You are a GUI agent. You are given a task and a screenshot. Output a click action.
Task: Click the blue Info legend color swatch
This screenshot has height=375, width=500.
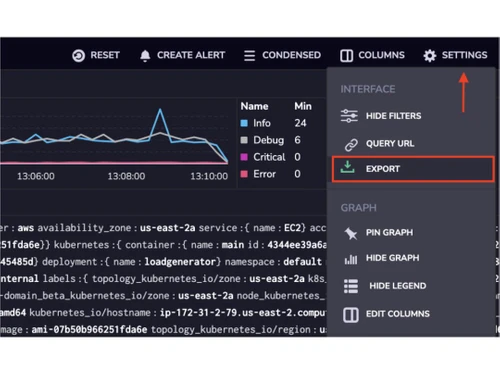[244, 123]
